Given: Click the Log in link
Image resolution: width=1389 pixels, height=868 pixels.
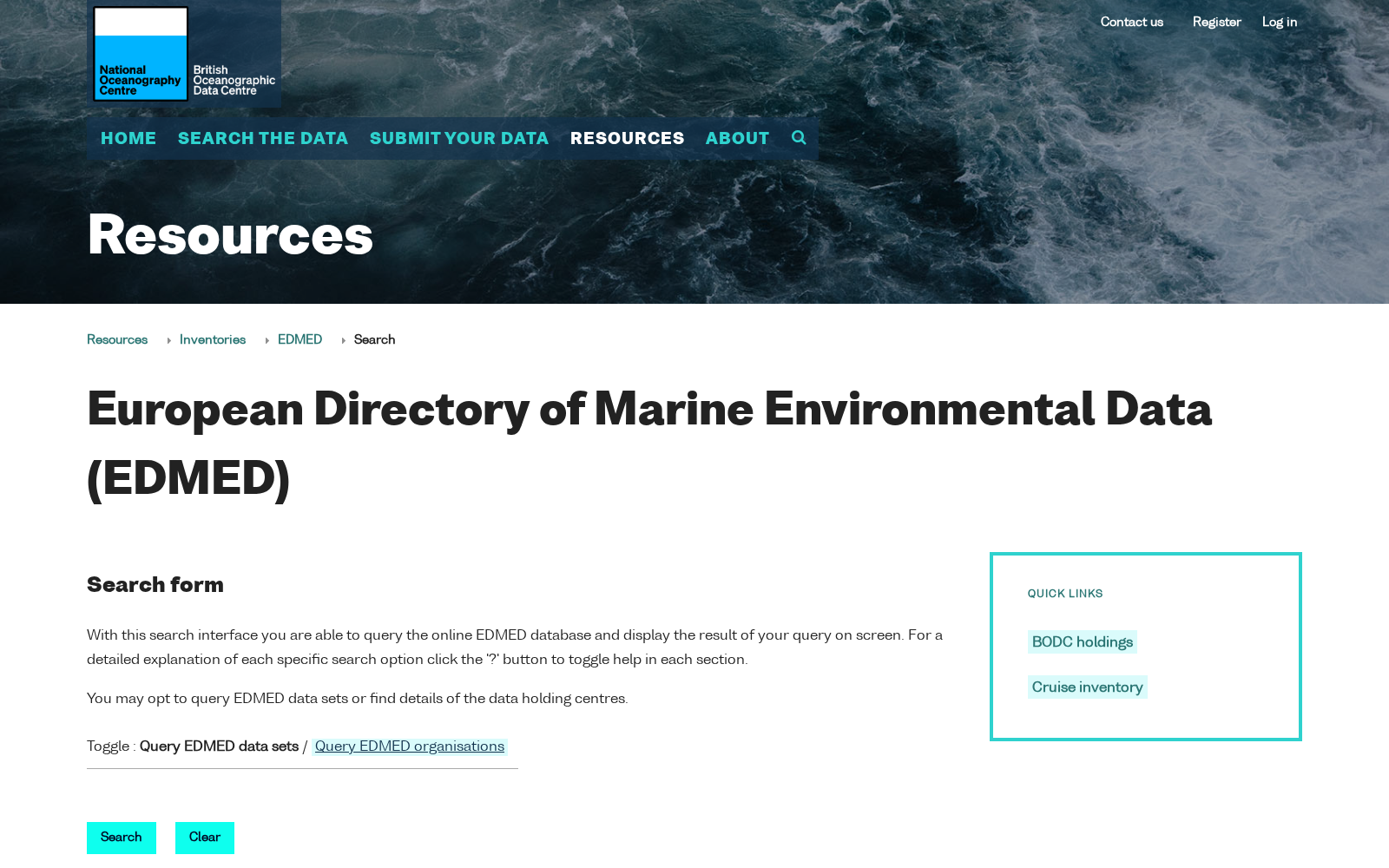Looking at the screenshot, I should point(1280,23).
